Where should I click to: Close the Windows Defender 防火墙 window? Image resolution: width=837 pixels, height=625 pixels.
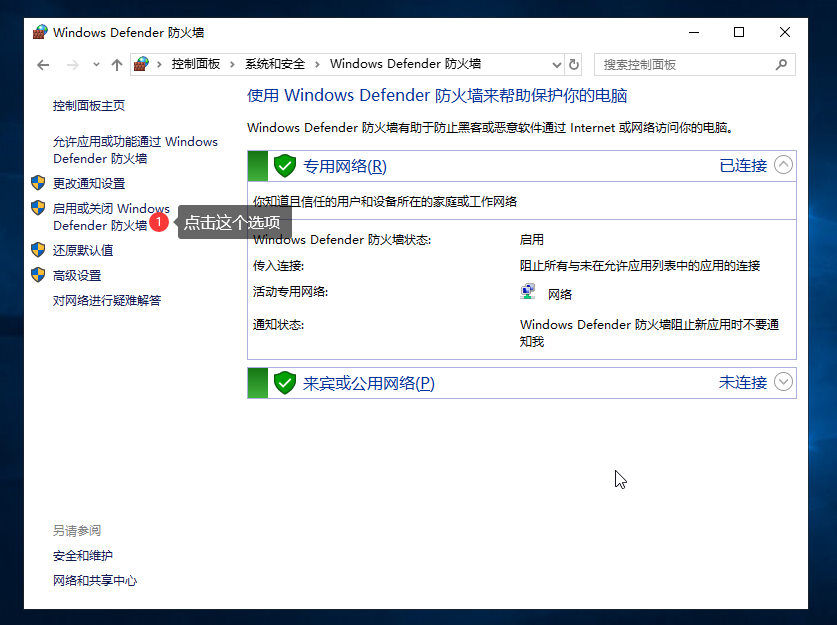click(785, 32)
